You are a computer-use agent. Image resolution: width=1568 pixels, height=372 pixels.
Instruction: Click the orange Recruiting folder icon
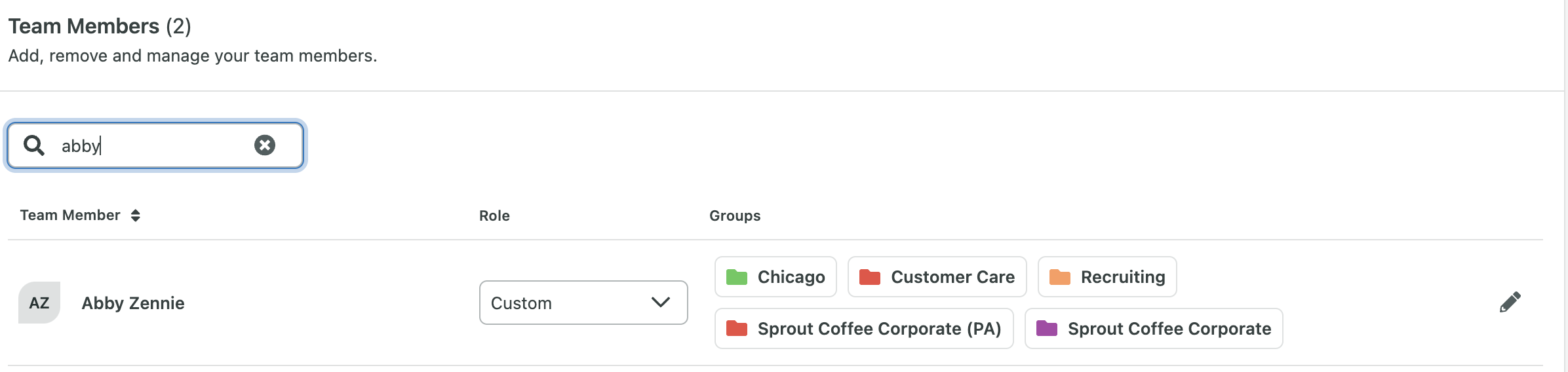point(1060,277)
